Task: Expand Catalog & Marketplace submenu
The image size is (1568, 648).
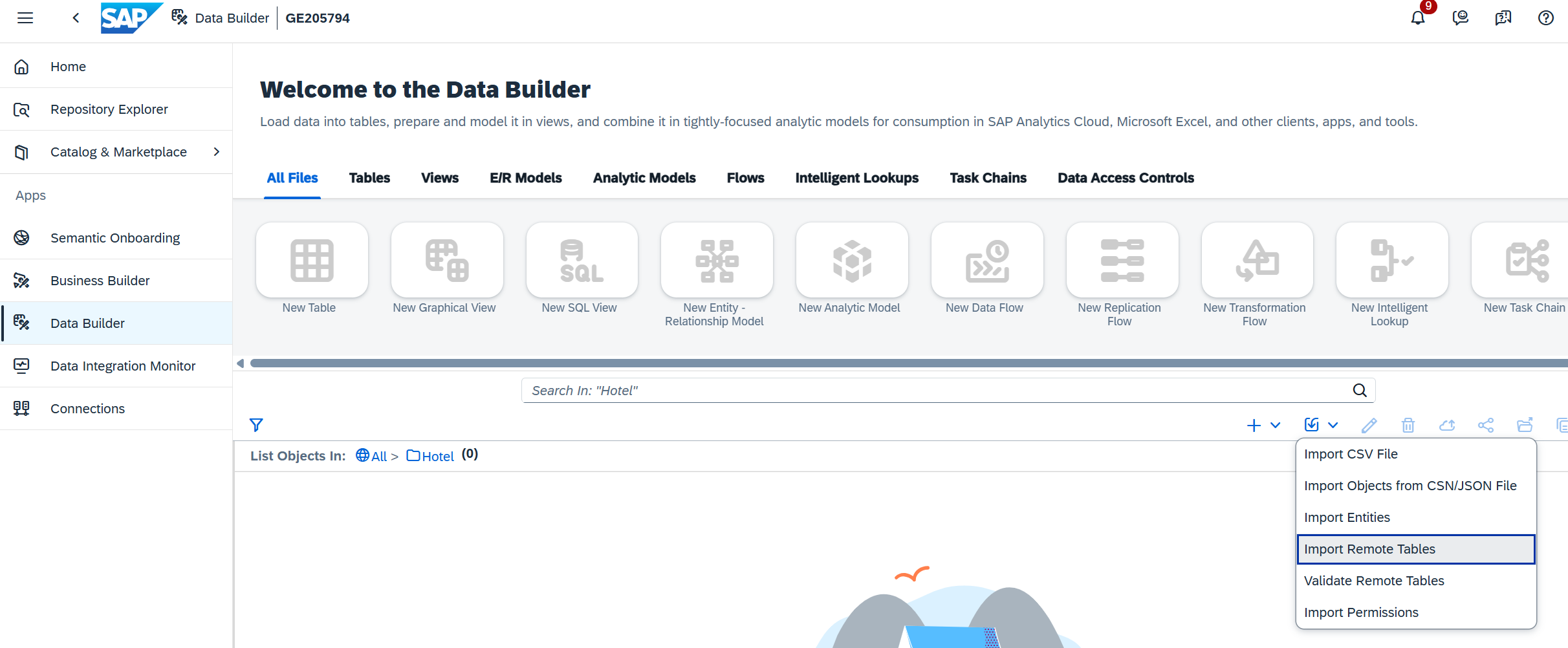Action: coord(217,152)
